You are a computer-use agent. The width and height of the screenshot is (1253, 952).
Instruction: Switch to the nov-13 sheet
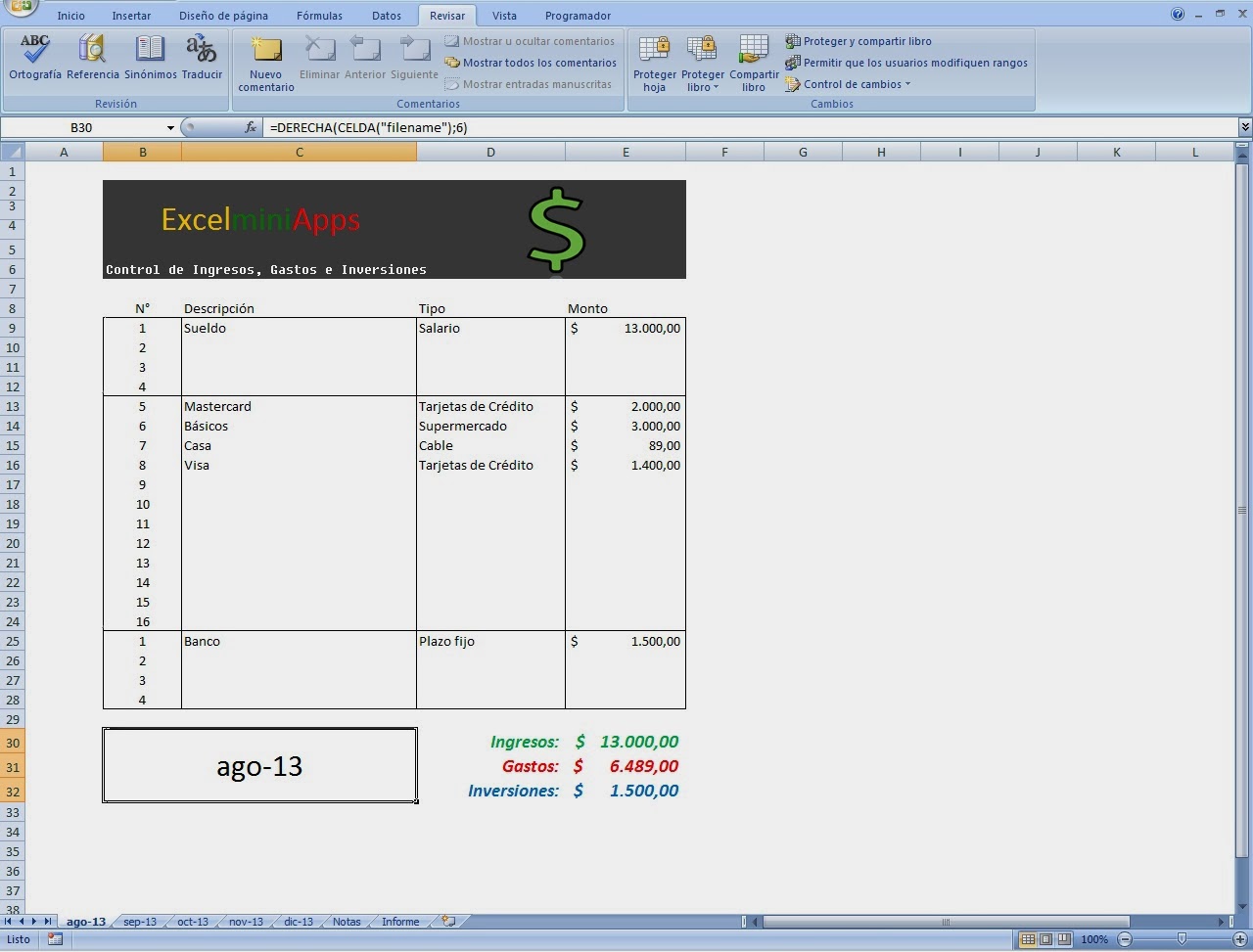[x=246, y=922]
